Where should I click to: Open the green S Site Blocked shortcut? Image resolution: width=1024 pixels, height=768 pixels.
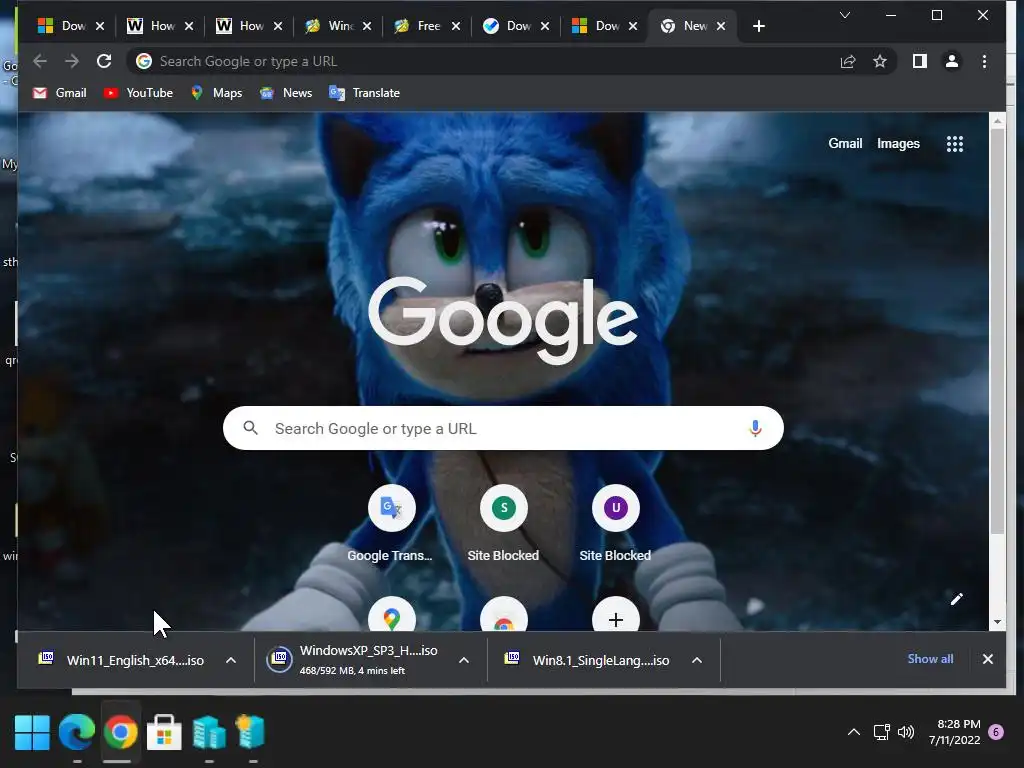pos(504,508)
